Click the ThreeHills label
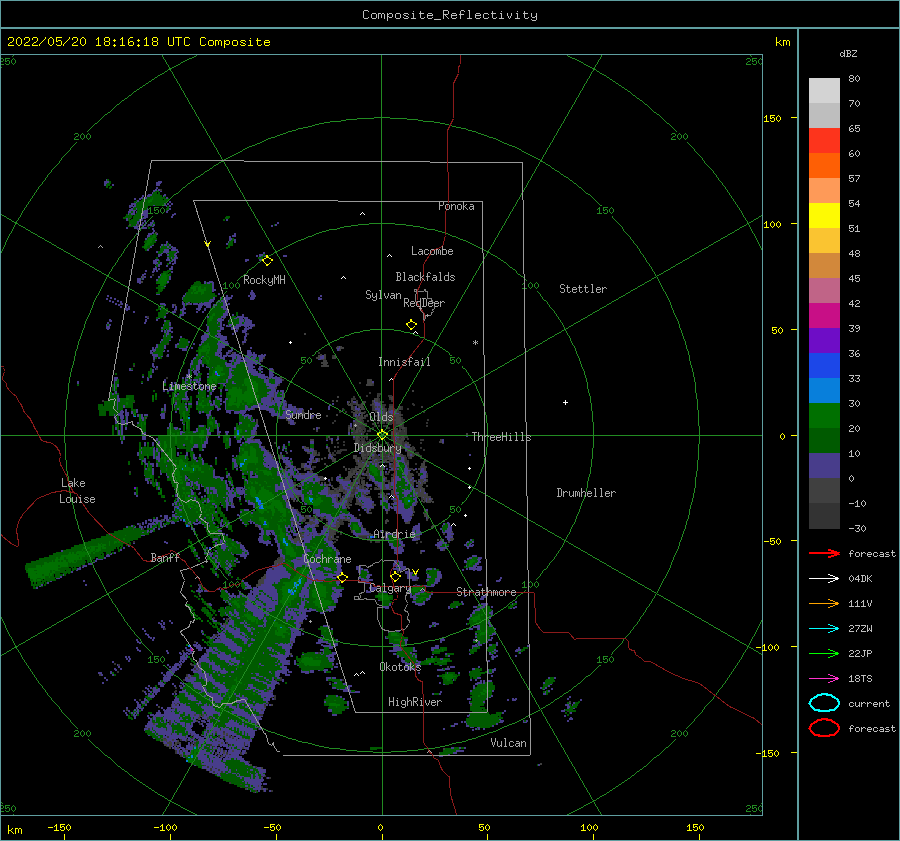Image resolution: width=900 pixels, height=841 pixels. [x=501, y=437]
